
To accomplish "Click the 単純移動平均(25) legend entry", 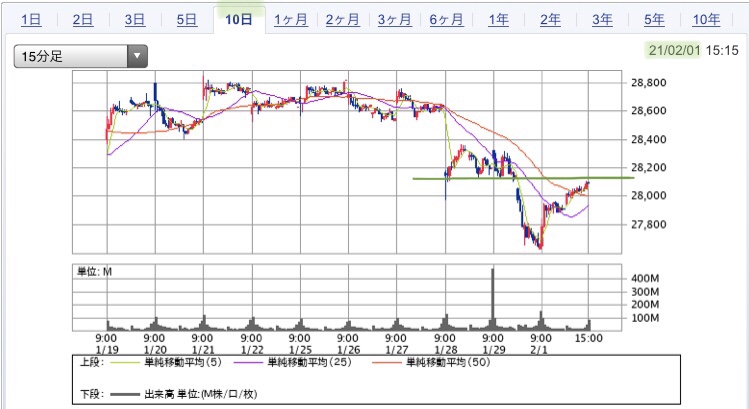I will (x=292, y=362).
